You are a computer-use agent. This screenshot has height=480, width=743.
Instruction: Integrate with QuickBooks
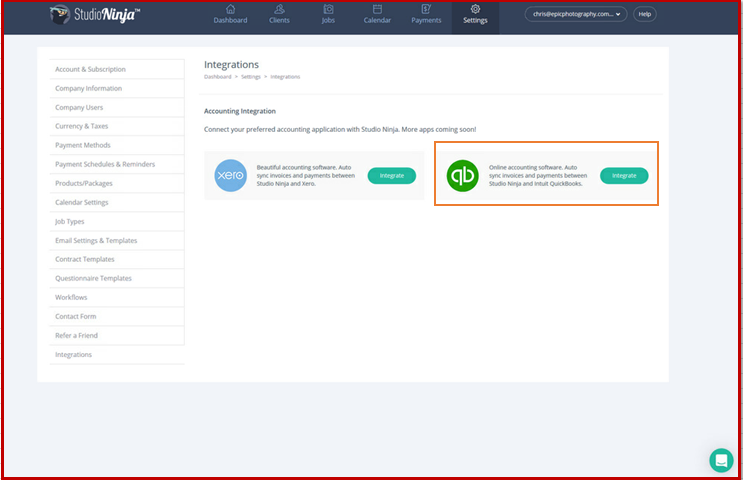[624, 175]
